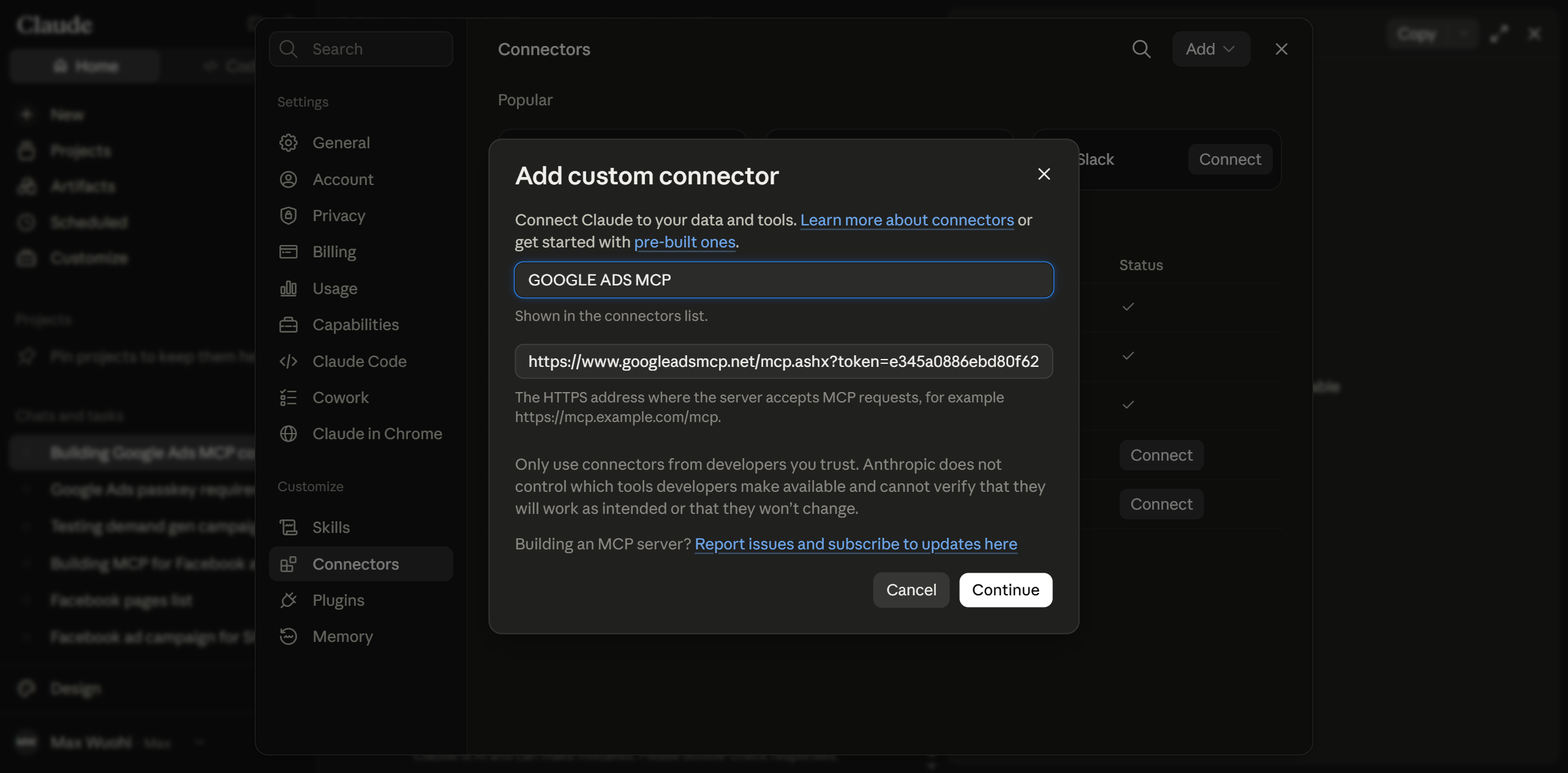
Task: Open Account settings
Action: 361,179
